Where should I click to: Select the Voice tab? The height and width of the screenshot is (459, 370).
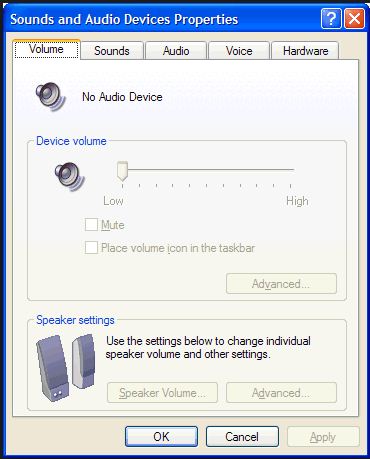pyautogui.click(x=239, y=51)
